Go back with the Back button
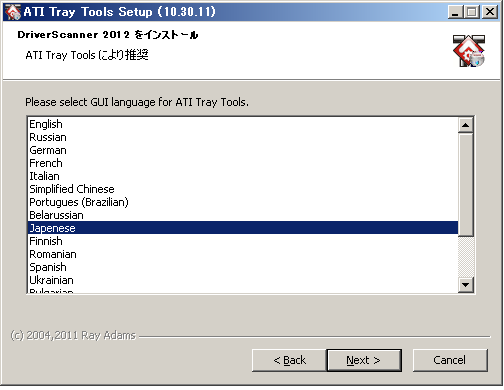 pos(289,360)
